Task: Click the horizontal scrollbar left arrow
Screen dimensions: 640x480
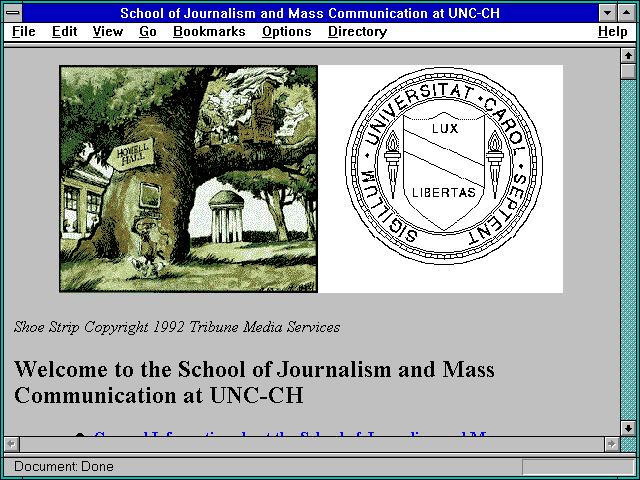Action: coord(12,444)
